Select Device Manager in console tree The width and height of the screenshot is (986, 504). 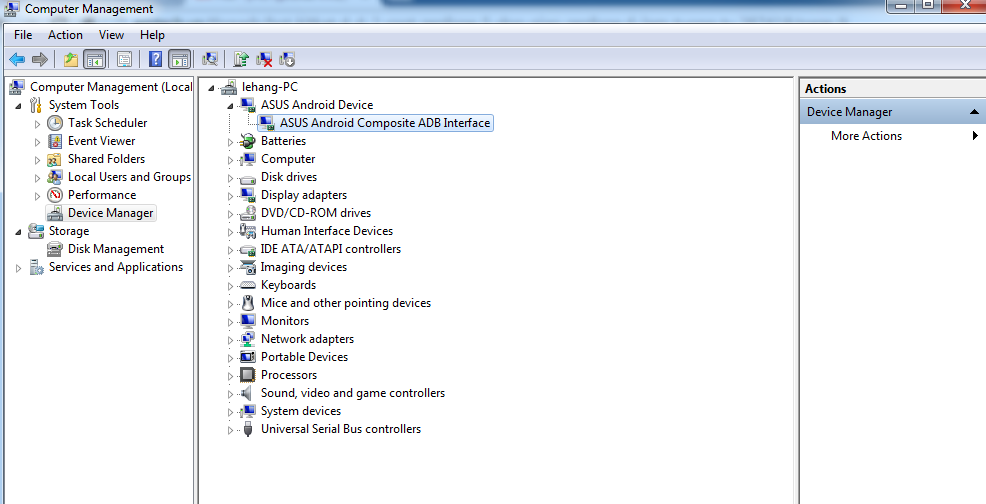point(110,213)
